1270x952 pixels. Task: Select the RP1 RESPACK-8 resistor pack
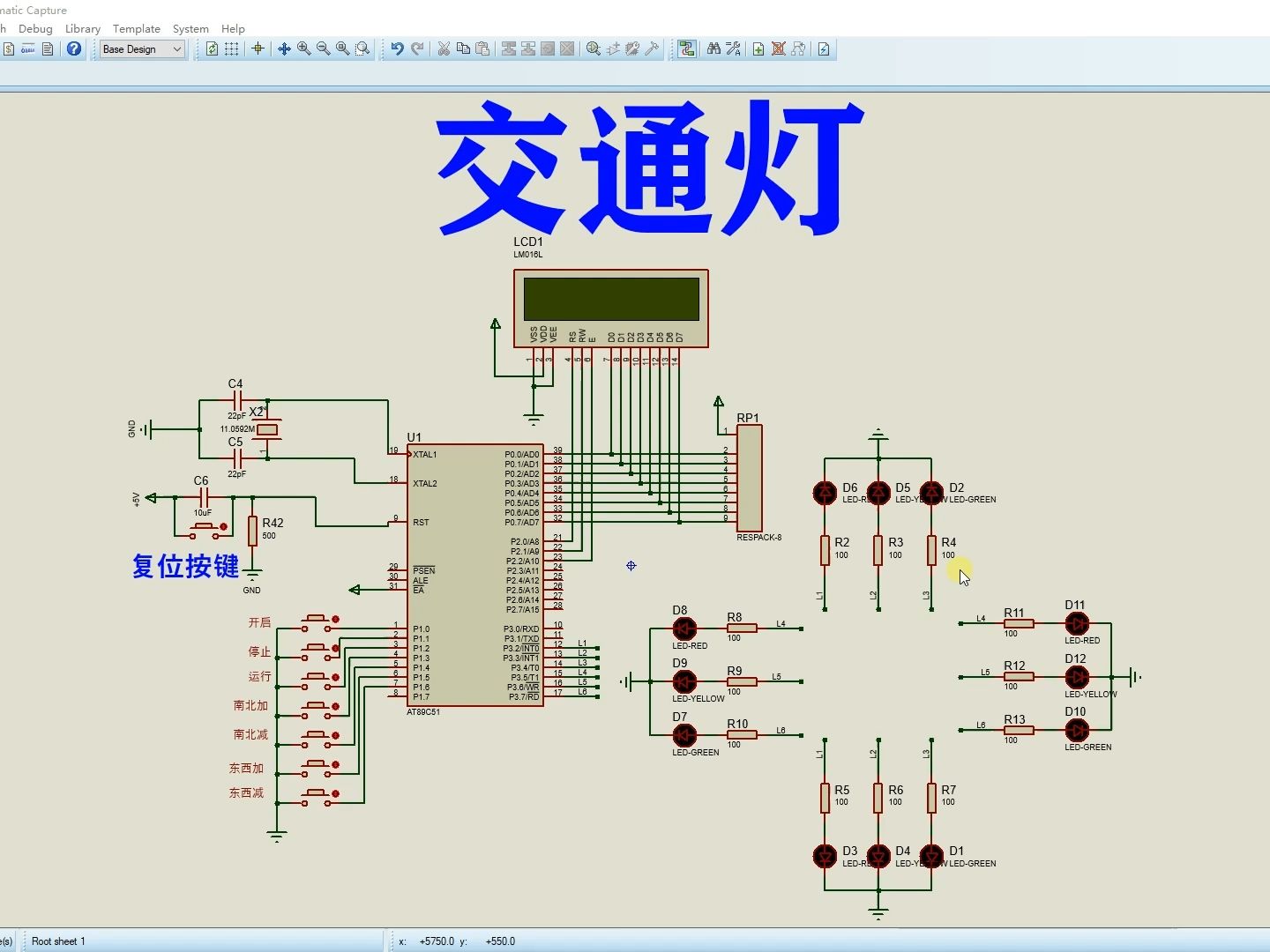pyautogui.click(x=749, y=479)
